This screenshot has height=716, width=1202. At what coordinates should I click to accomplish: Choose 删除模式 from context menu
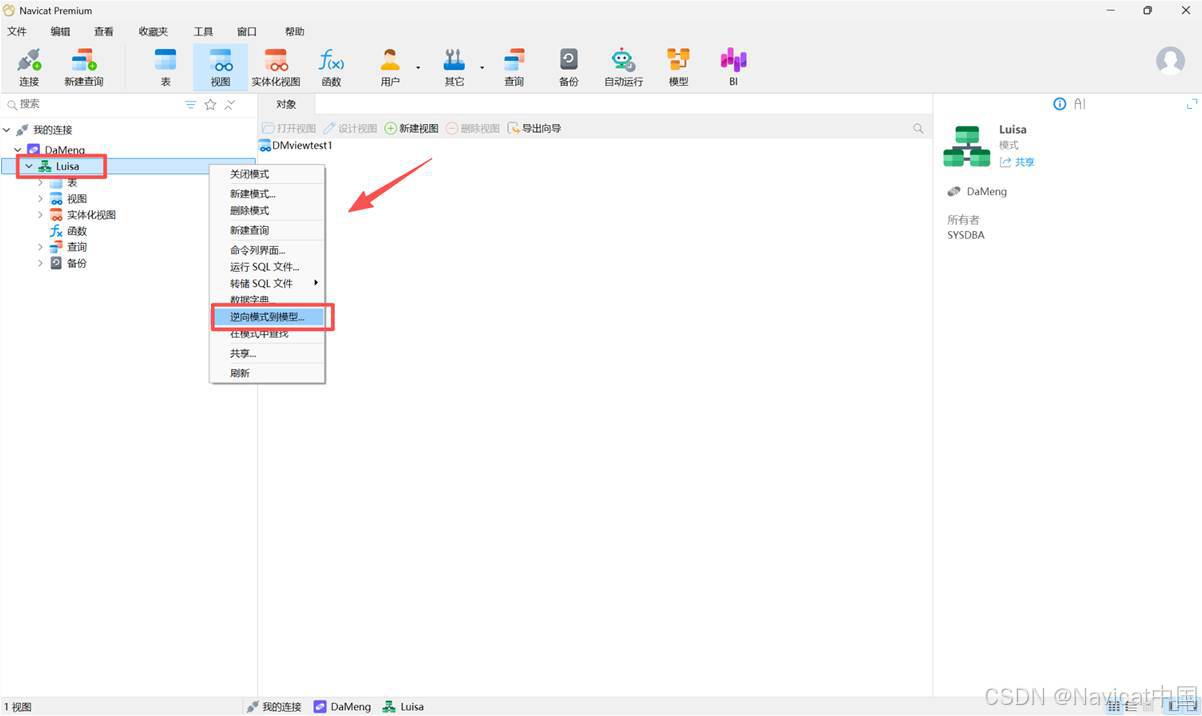(267, 211)
